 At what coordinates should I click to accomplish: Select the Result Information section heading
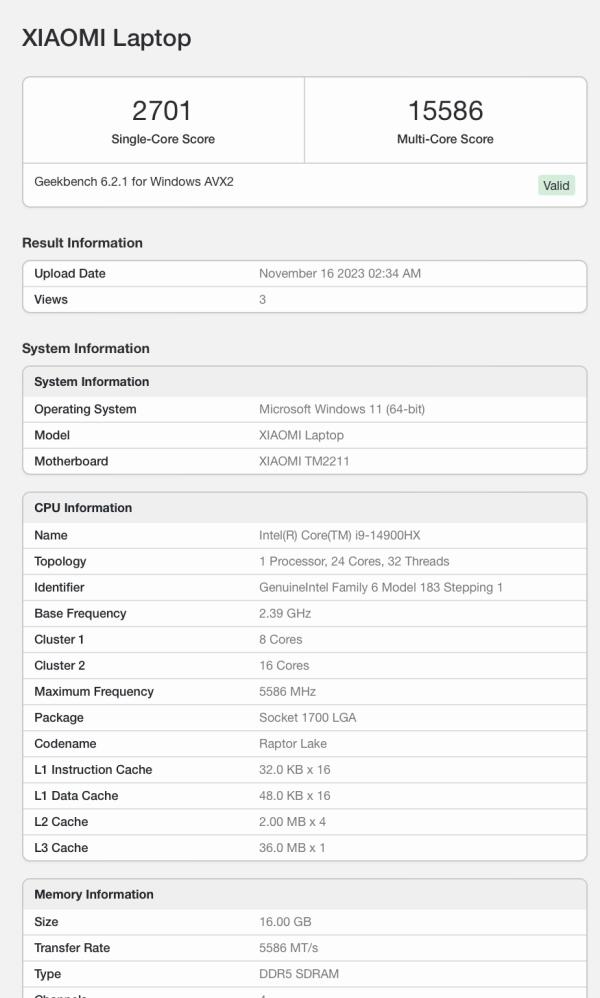click(x=82, y=243)
